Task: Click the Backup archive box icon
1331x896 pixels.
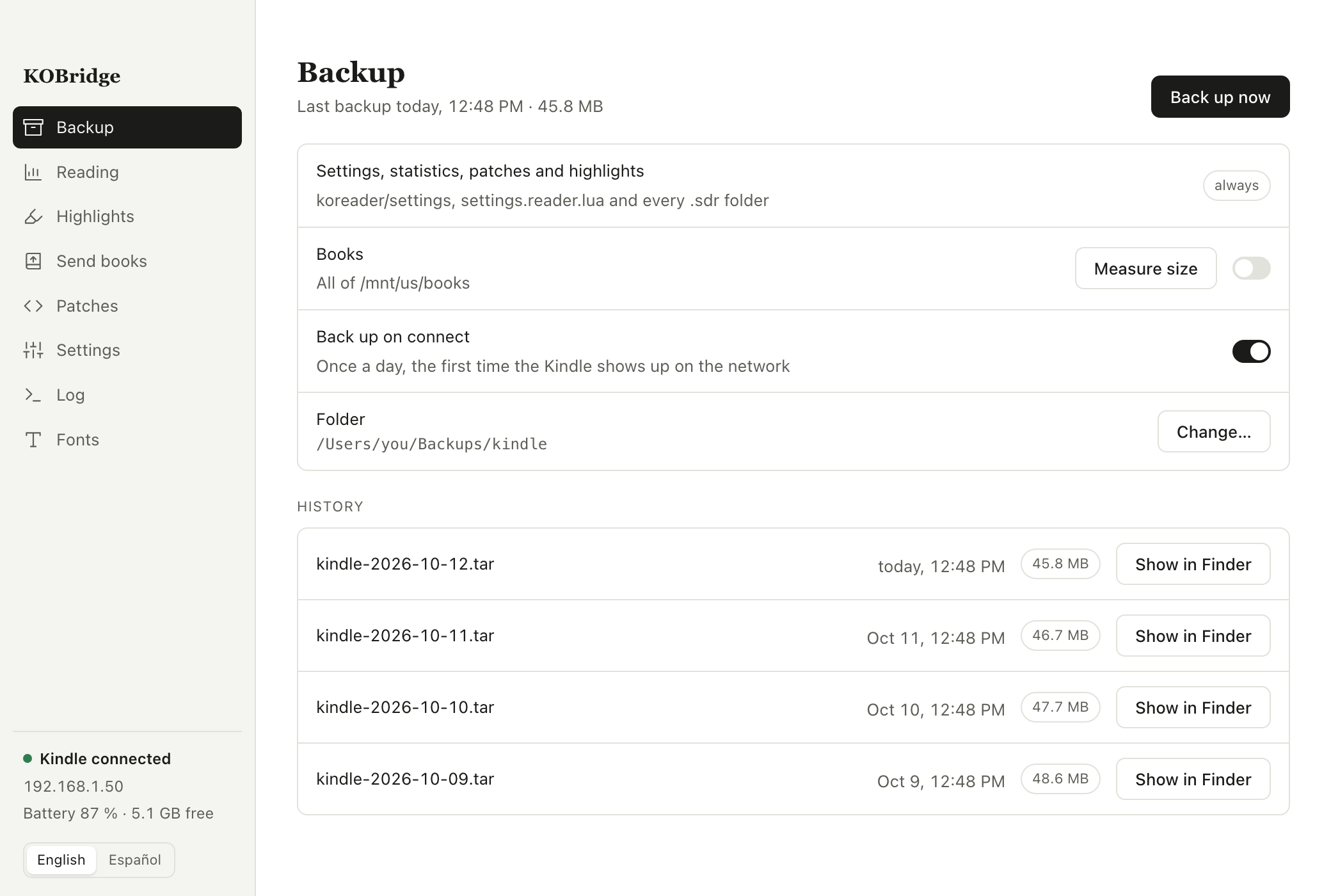Action: [x=33, y=127]
